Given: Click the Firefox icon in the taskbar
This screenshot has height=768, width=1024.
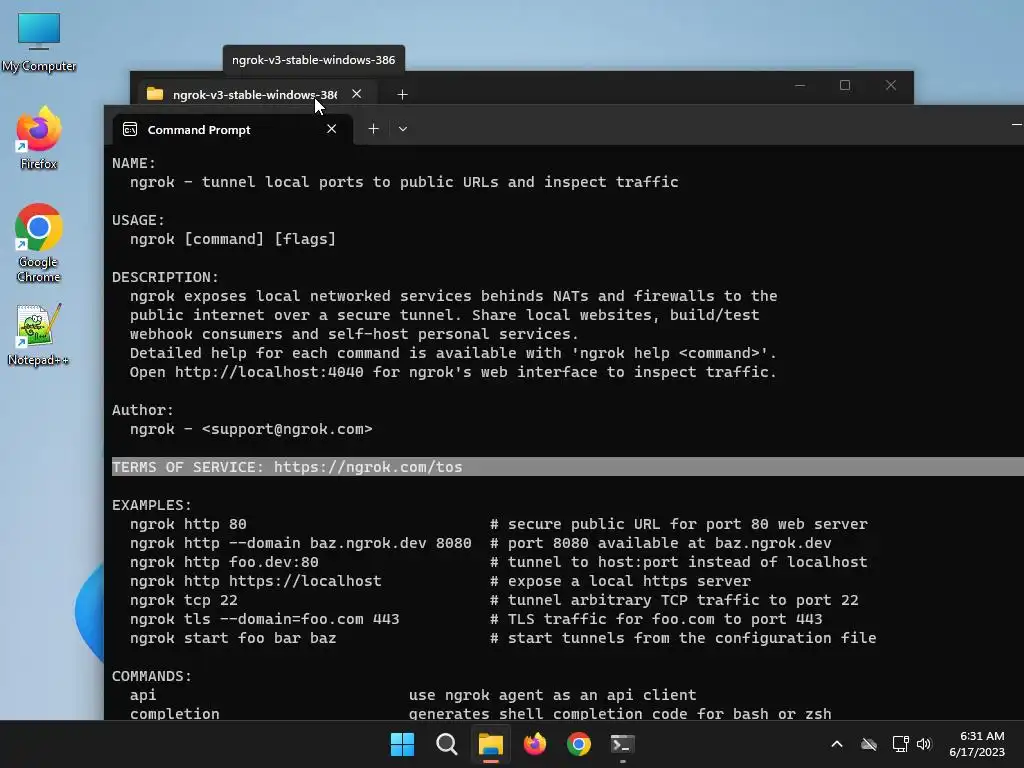Looking at the screenshot, I should pos(535,744).
